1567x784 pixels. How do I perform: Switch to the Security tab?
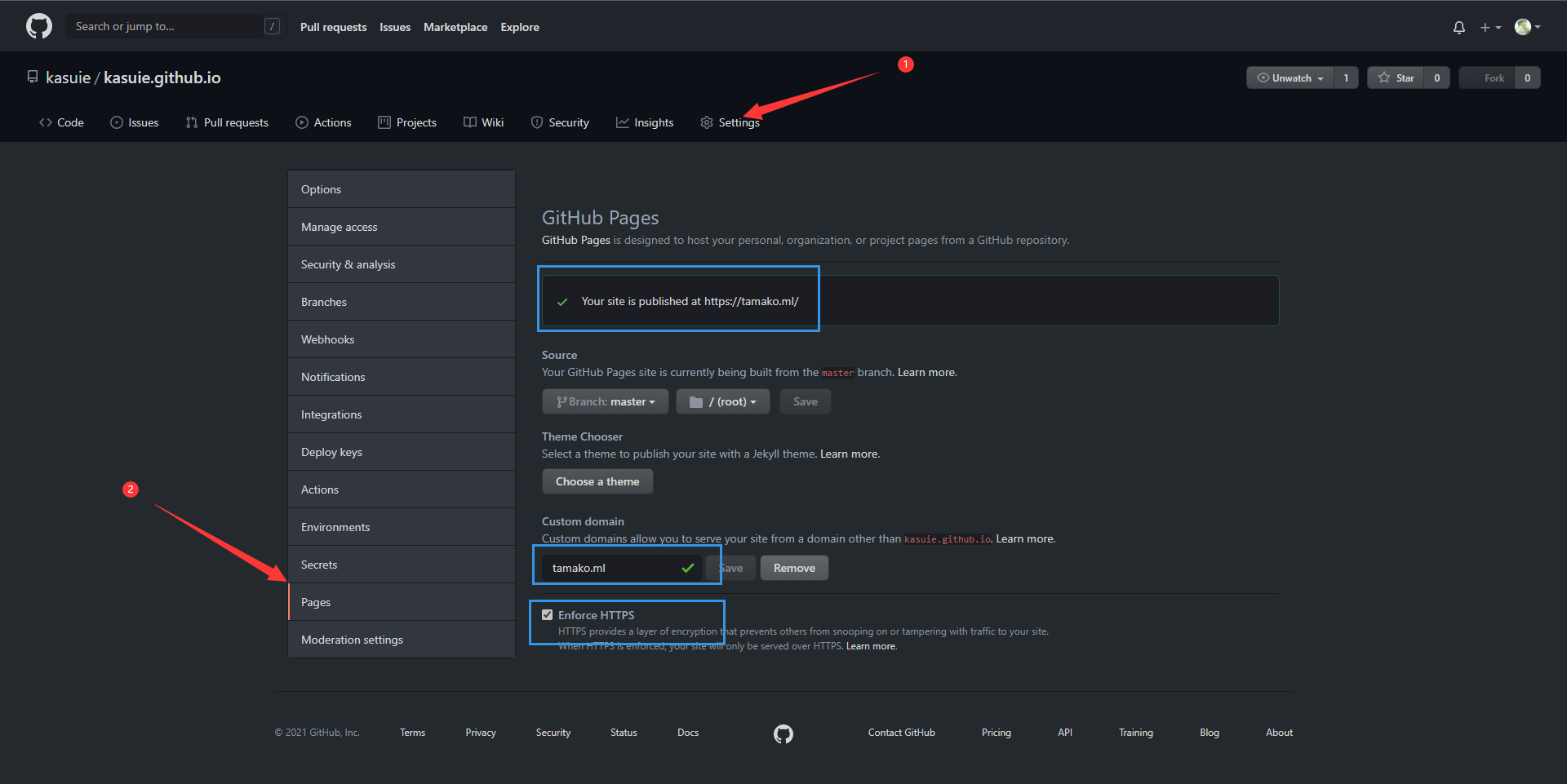(560, 122)
